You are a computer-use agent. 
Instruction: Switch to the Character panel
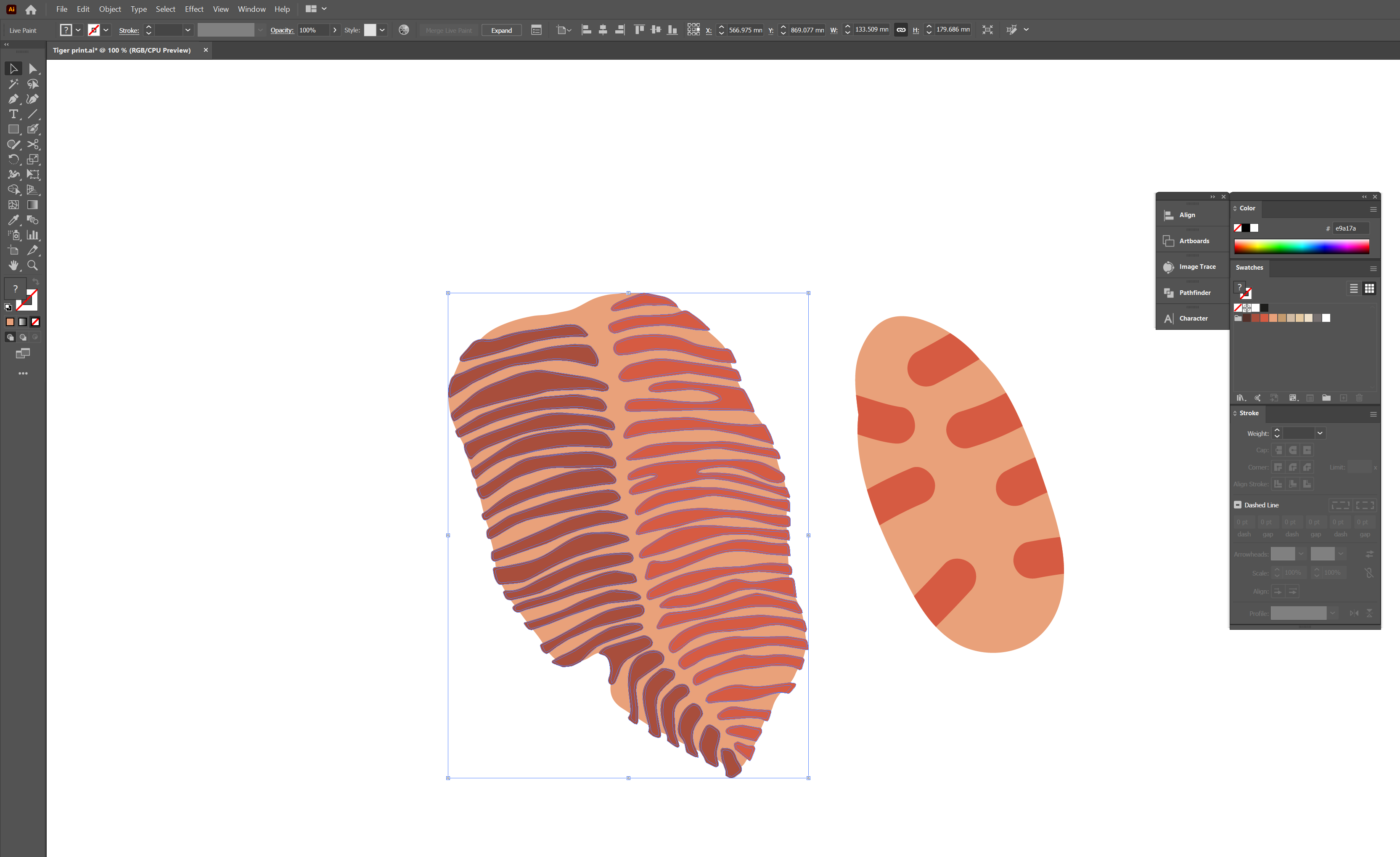(x=1192, y=318)
